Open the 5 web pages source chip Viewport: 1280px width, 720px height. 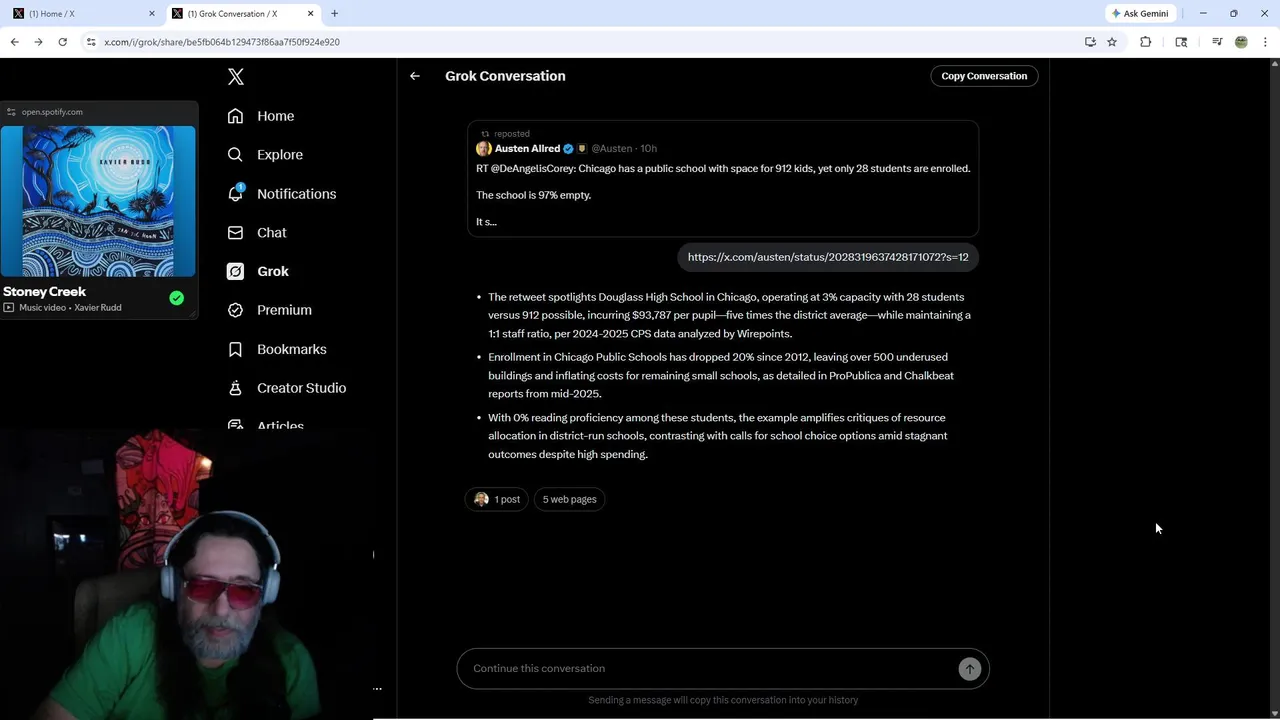click(x=569, y=499)
